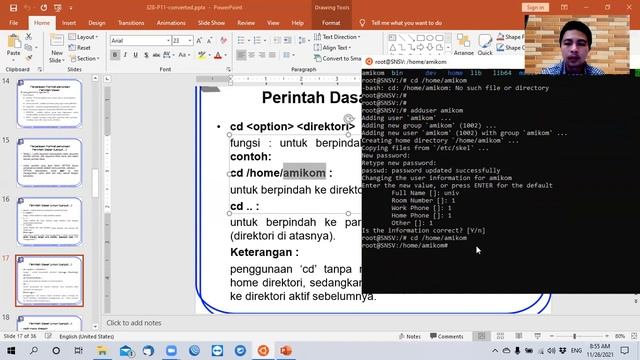
Task: Open the Change Case Aa dropdown
Action: pos(184,55)
